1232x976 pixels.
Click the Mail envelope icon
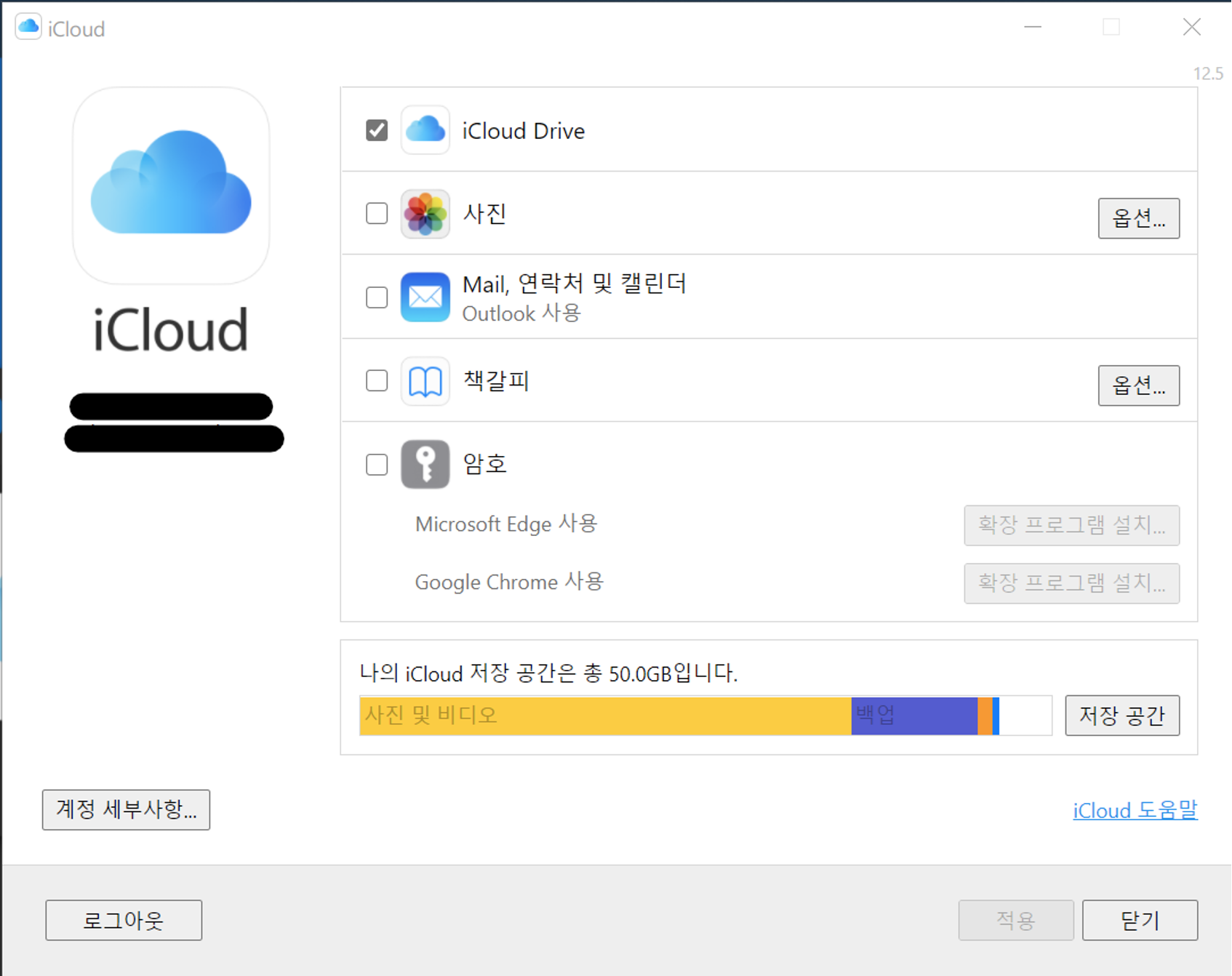click(425, 297)
